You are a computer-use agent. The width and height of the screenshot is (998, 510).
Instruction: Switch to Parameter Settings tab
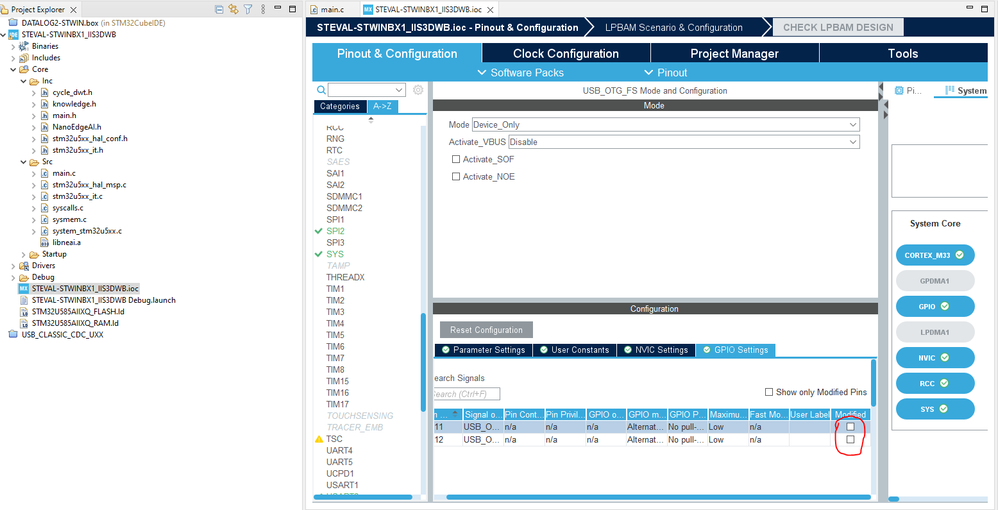point(483,350)
